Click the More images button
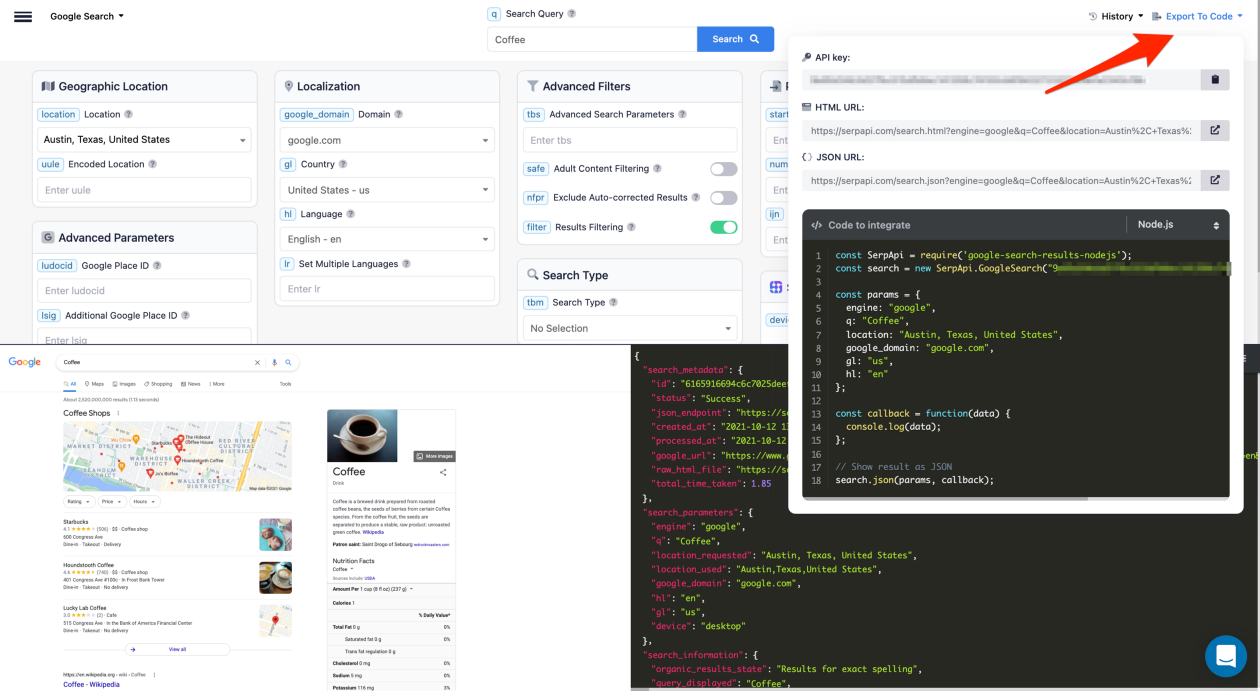The width and height of the screenshot is (1260, 691). [434, 456]
